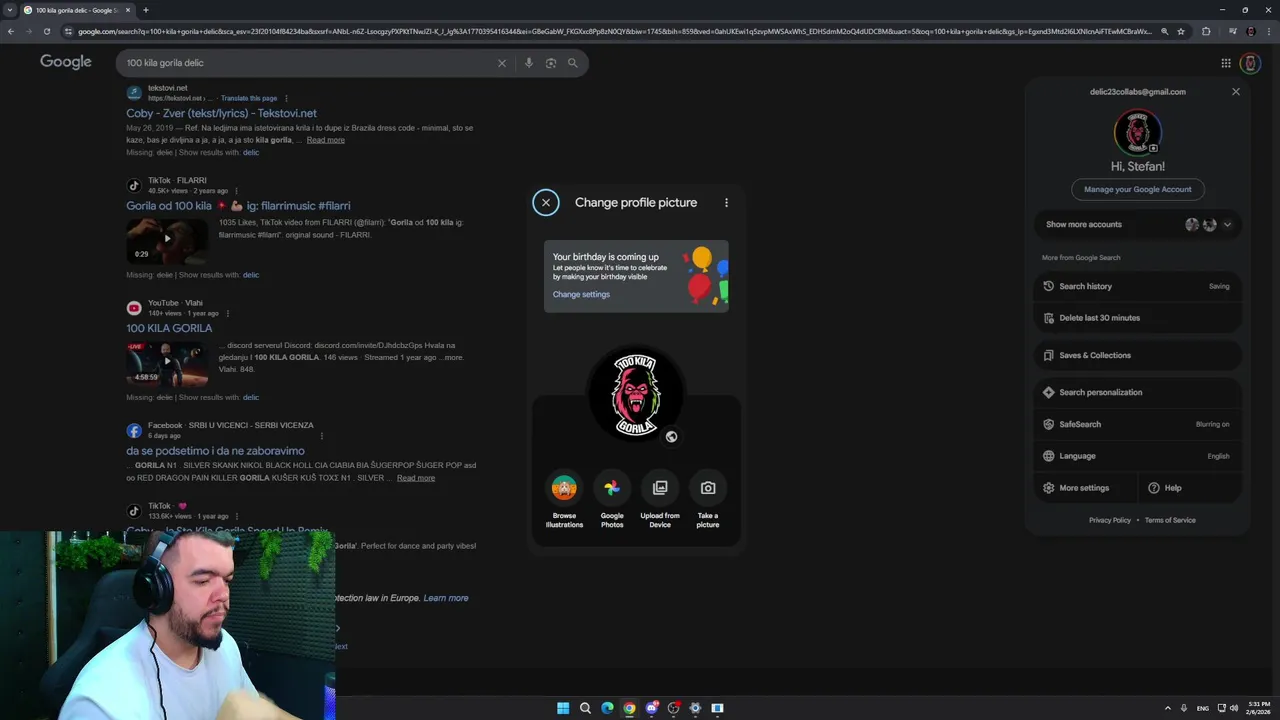Expand Show more accounts

[x=1138, y=224]
